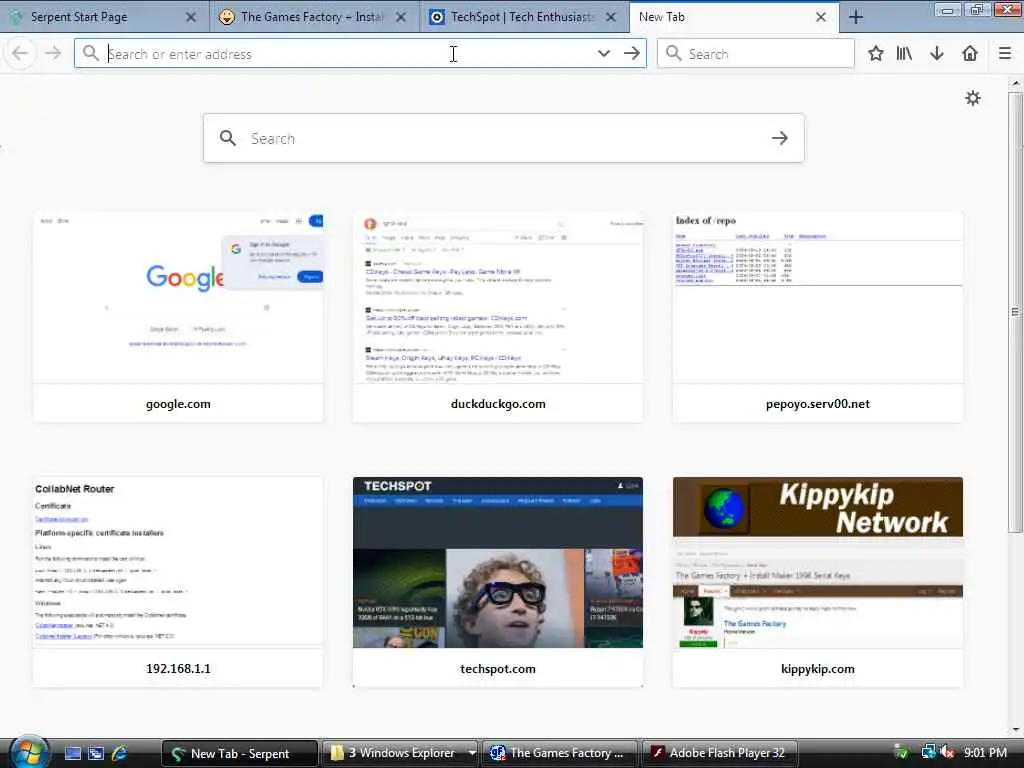Open duckduckgo.com top site tile

pos(498,317)
